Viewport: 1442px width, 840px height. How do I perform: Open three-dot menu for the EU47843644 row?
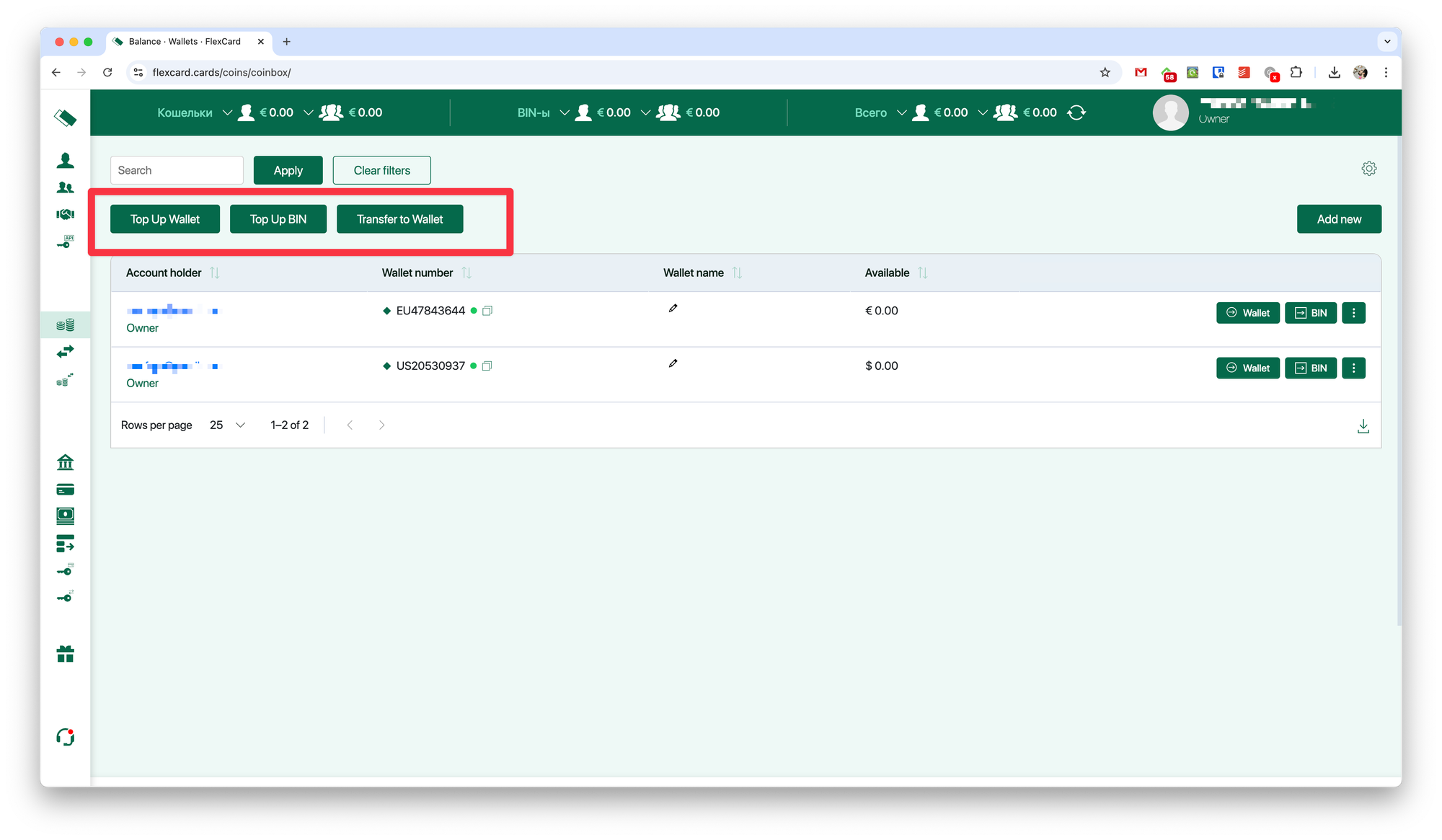pyautogui.click(x=1353, y=313)
